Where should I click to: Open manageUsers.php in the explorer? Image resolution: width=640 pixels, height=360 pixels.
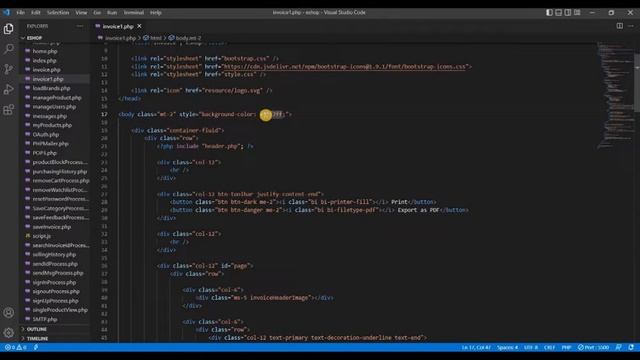(55, 107)
